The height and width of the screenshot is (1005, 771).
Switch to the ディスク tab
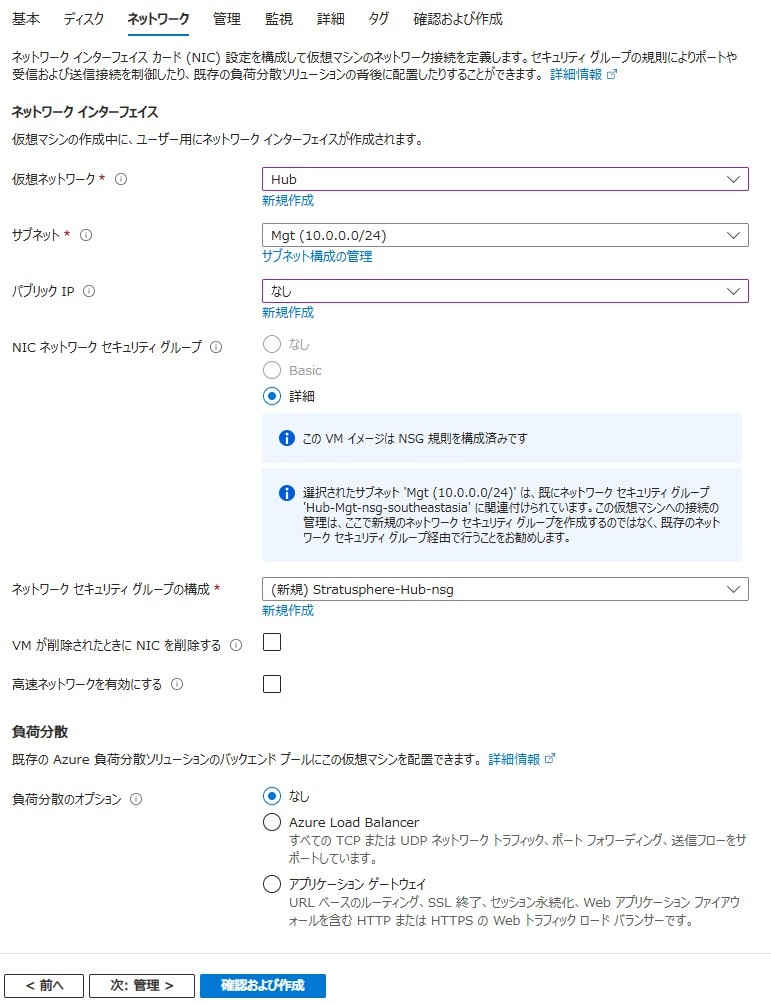click(83, 19)
